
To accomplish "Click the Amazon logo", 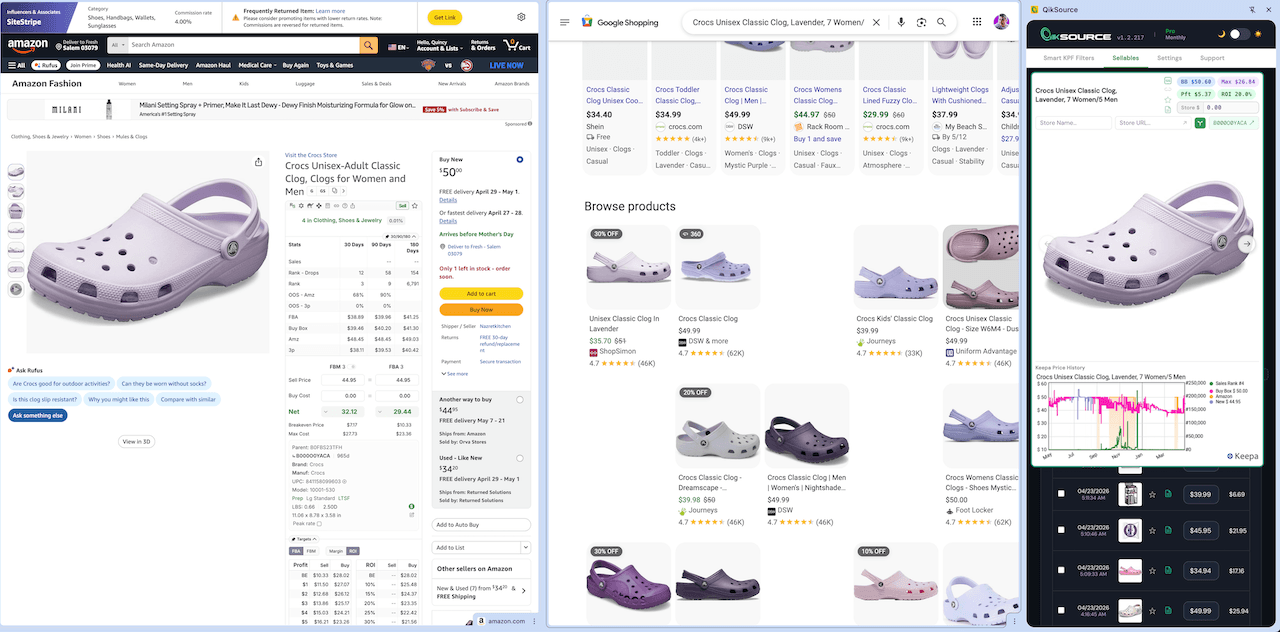I will [26, 45].
